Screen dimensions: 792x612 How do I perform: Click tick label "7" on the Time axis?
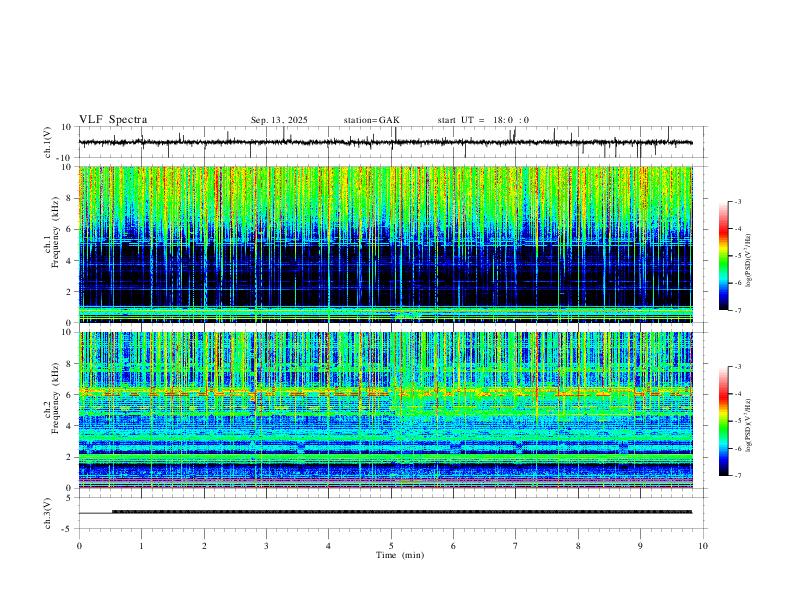coord(516,546)
